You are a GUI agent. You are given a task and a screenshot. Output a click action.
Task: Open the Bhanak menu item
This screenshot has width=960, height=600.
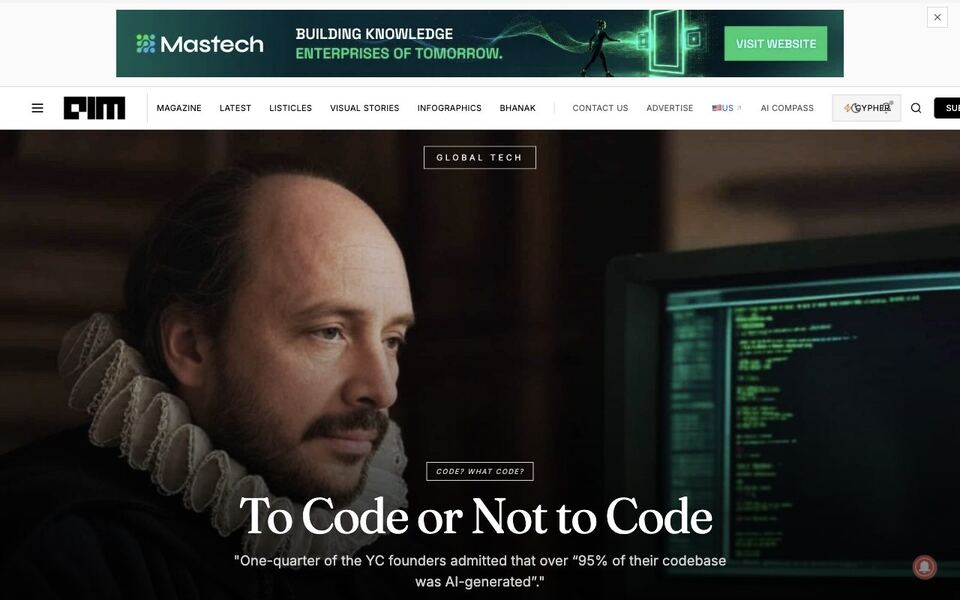(x=517, y=108)
